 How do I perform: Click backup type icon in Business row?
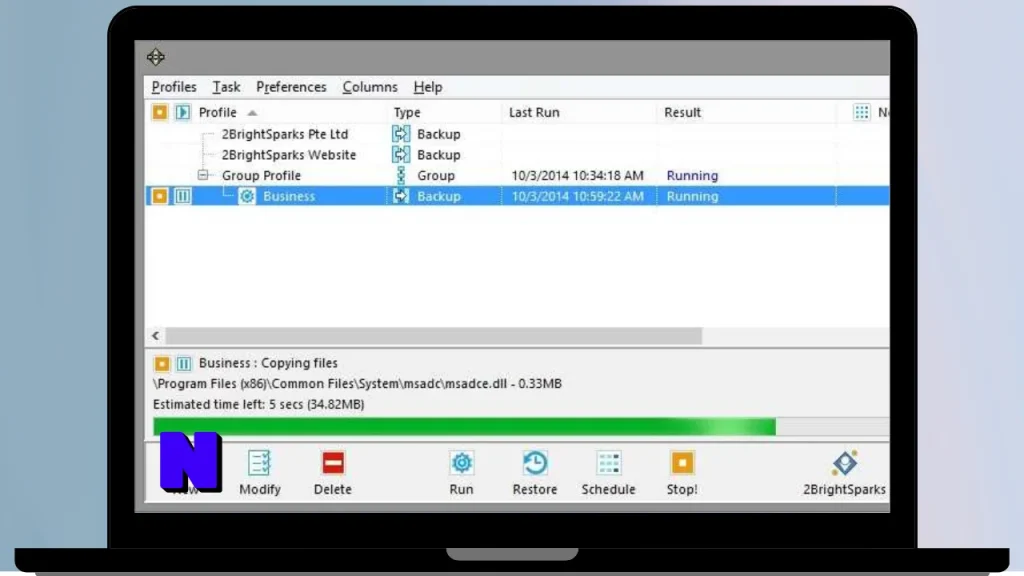tap(401, 196)
